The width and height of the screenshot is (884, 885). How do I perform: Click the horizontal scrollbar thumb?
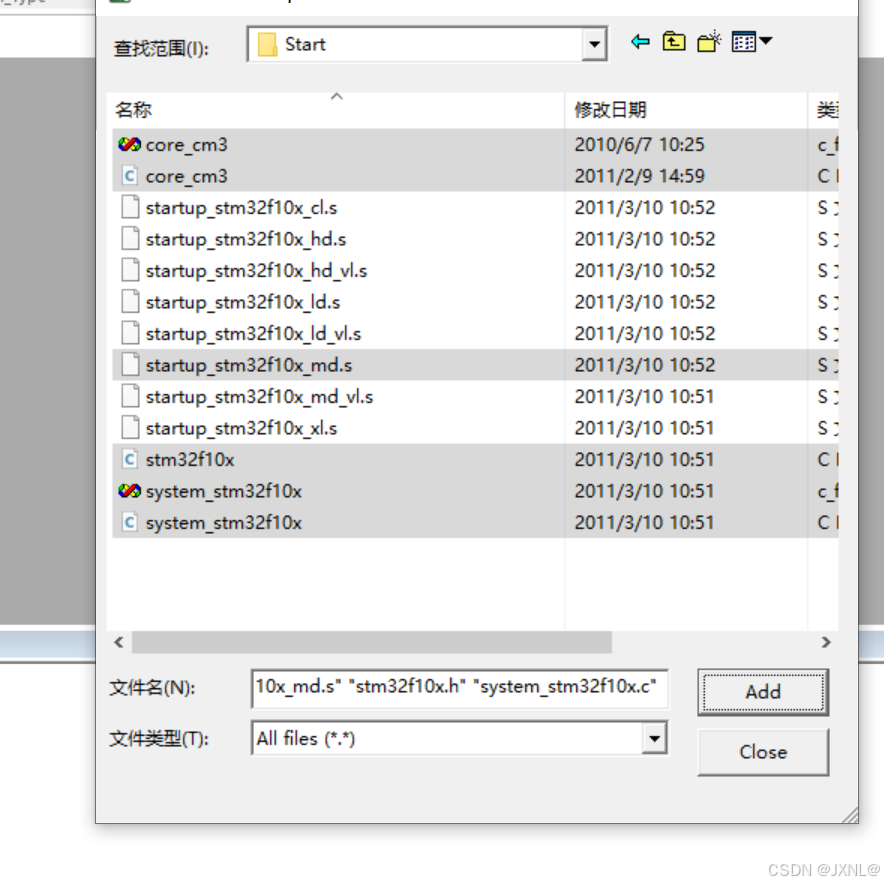tap(371, 642)
